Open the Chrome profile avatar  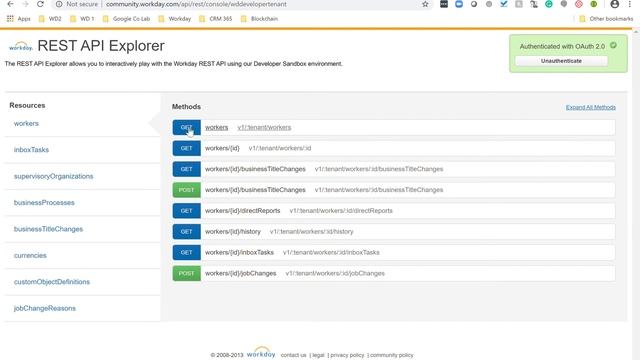[x=614, y=4]
